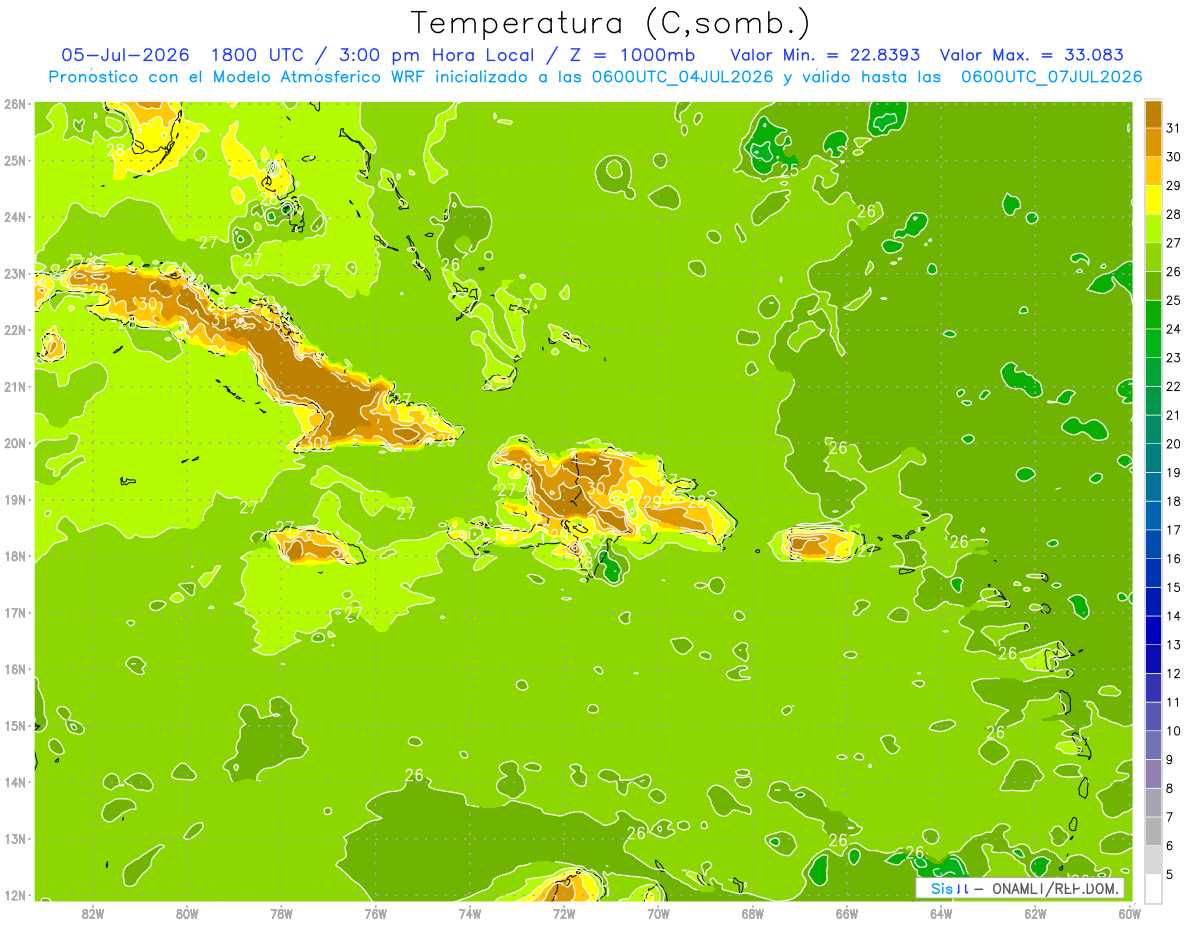Click the '82W' longitude axis label
Viewport: 1200px width, 927px height.
point(93,913)
